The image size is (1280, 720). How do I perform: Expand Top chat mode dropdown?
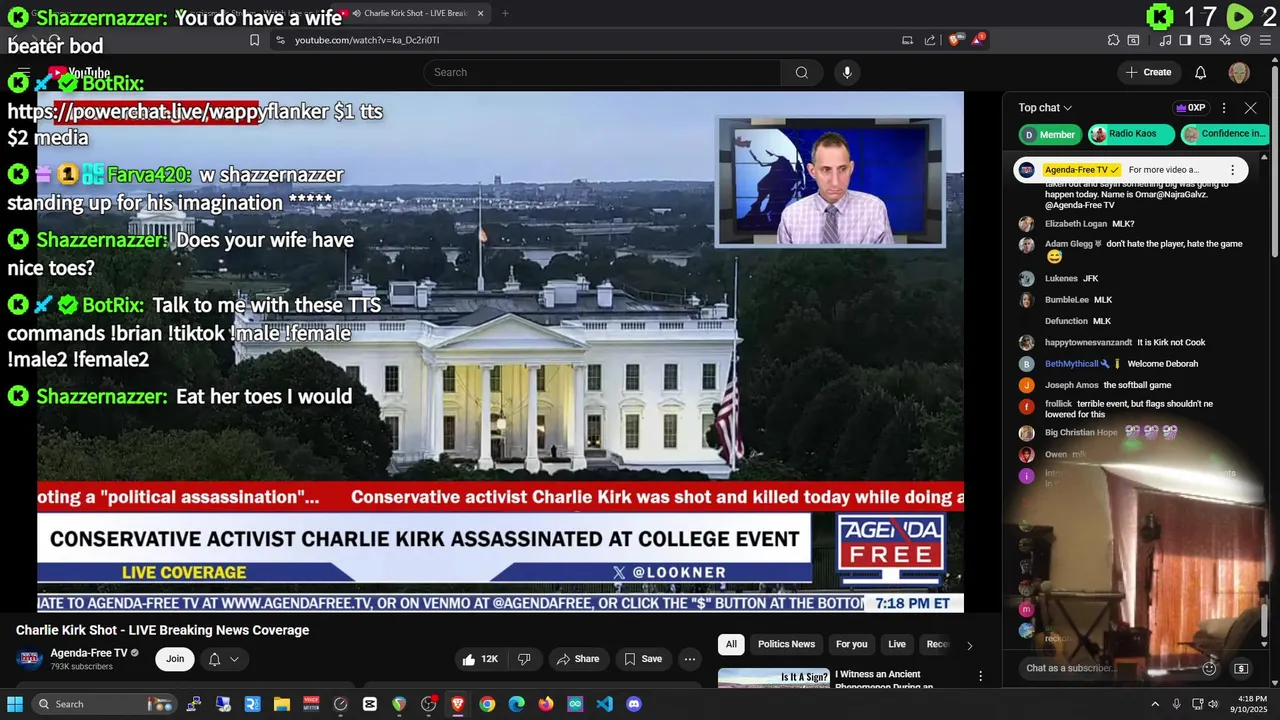coord(1045,108)
